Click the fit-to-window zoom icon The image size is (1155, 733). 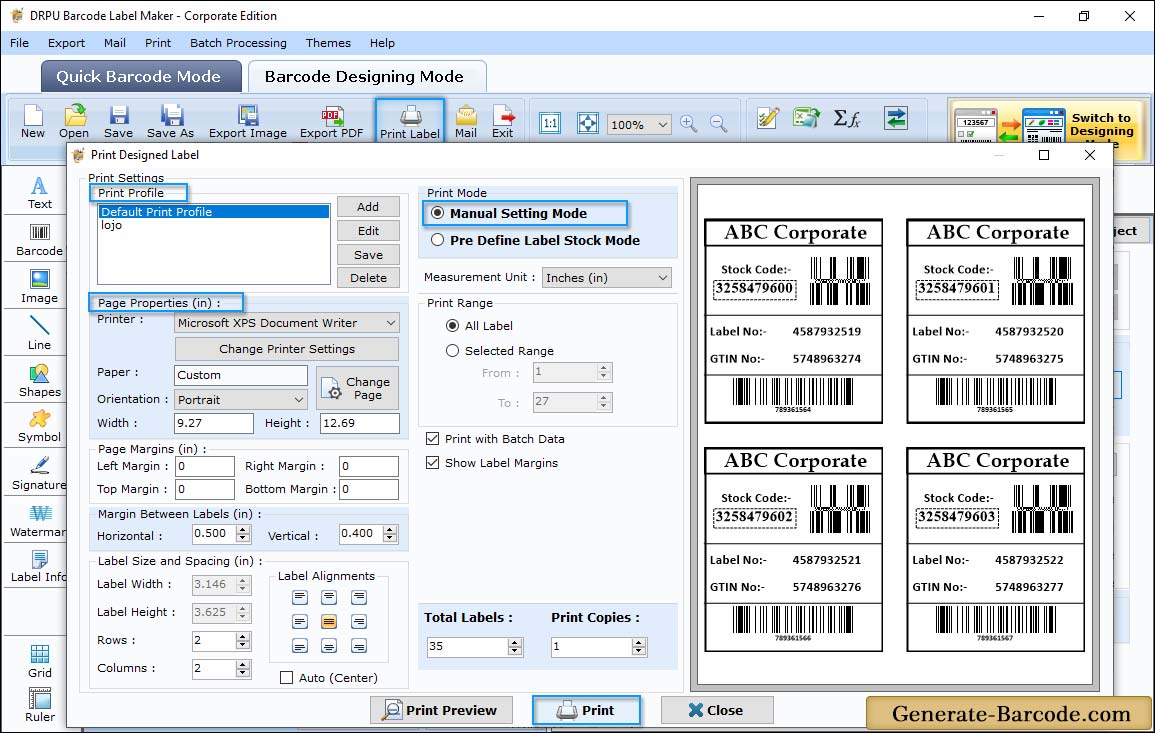[x=588, y=123]
